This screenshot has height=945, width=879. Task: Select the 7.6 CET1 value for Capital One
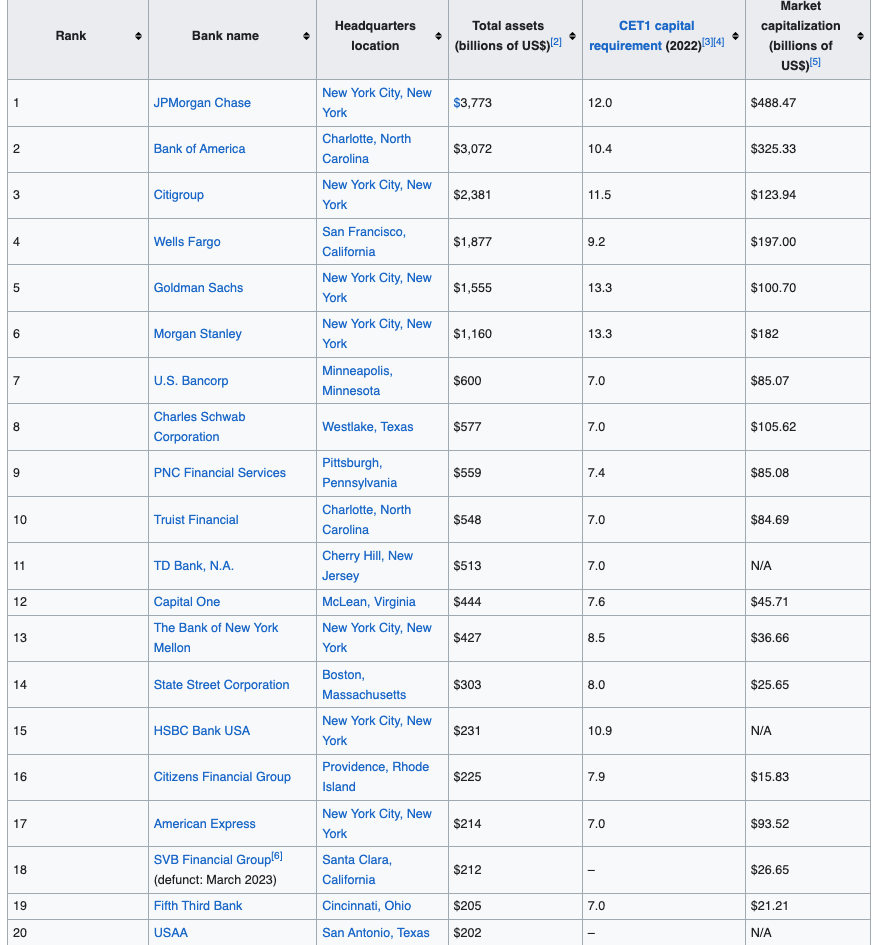coord(596,602)
